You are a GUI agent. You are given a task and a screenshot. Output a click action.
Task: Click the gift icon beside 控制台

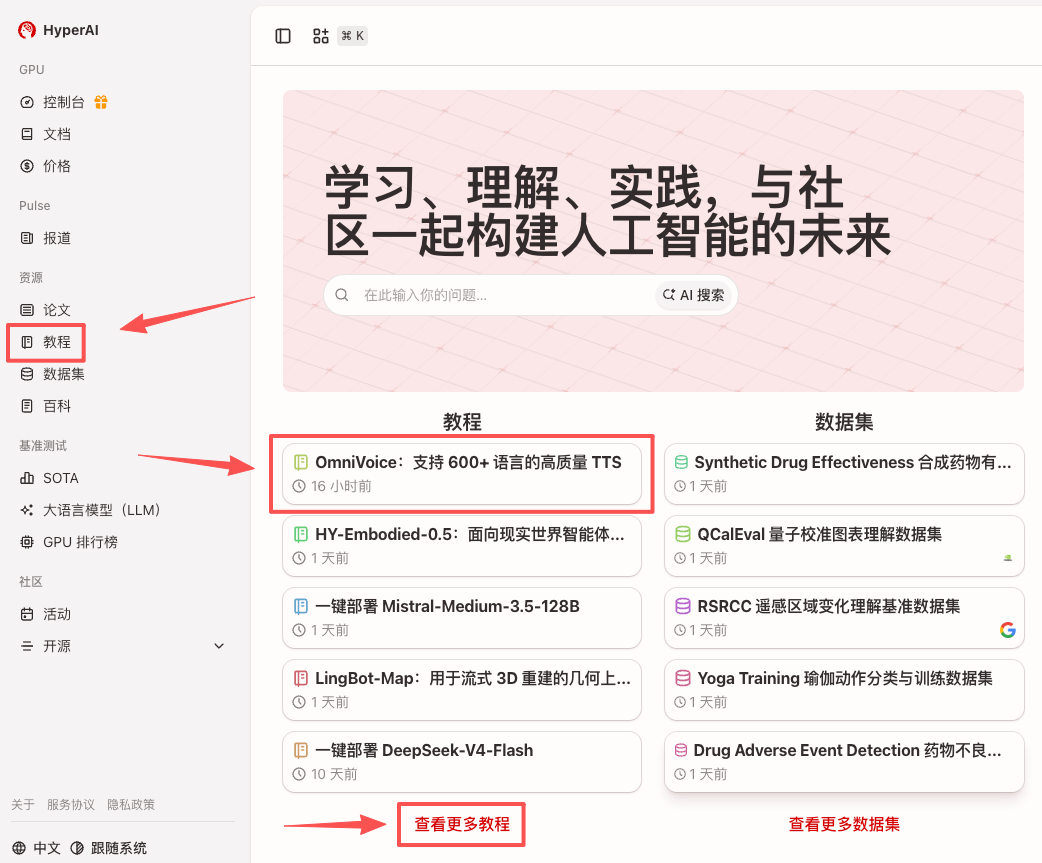pyautogui.click(x=101, y=102)
